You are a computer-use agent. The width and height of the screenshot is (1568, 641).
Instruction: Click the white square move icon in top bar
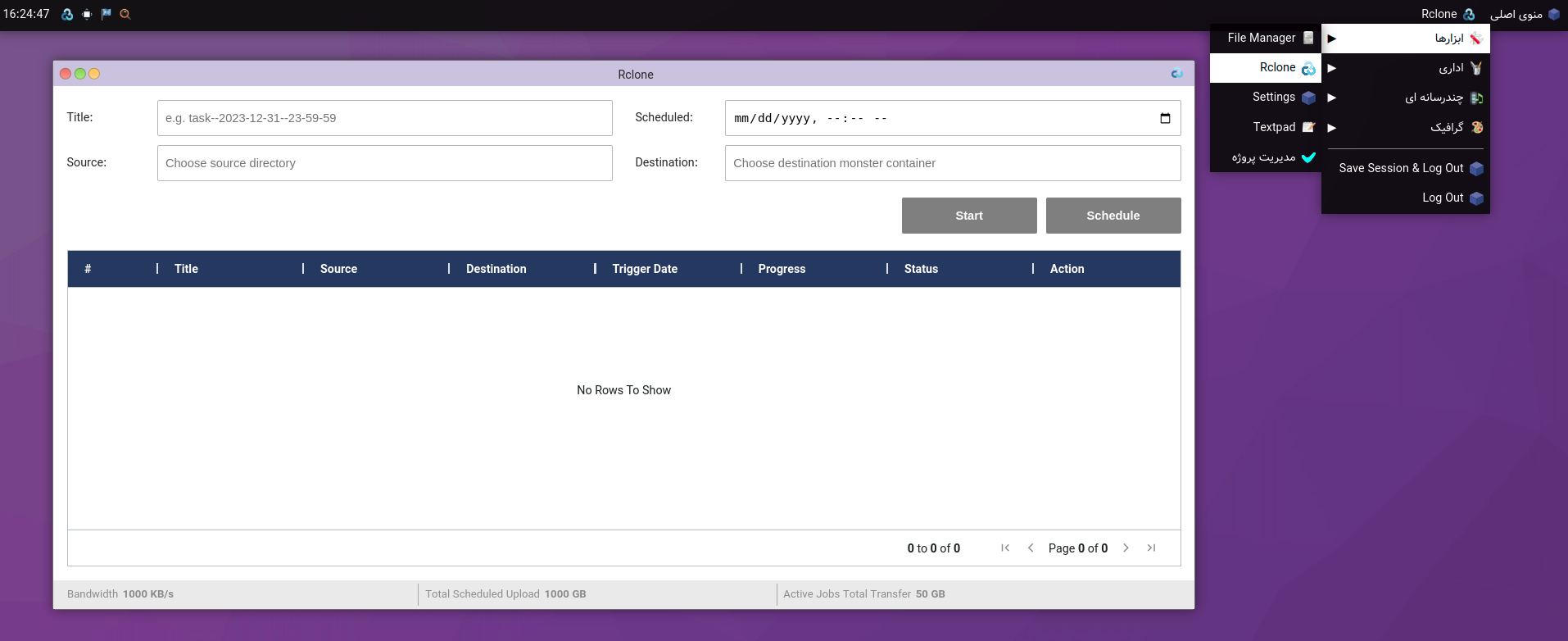coord(87,14)
